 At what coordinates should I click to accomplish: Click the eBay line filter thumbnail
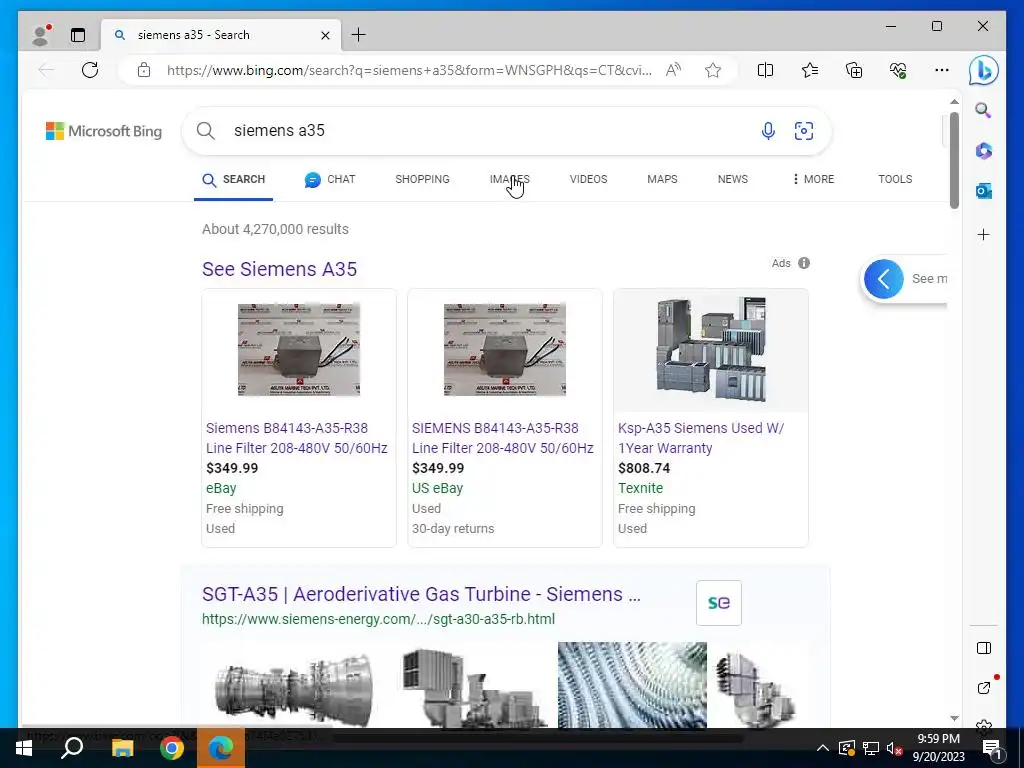click(299, 349)
